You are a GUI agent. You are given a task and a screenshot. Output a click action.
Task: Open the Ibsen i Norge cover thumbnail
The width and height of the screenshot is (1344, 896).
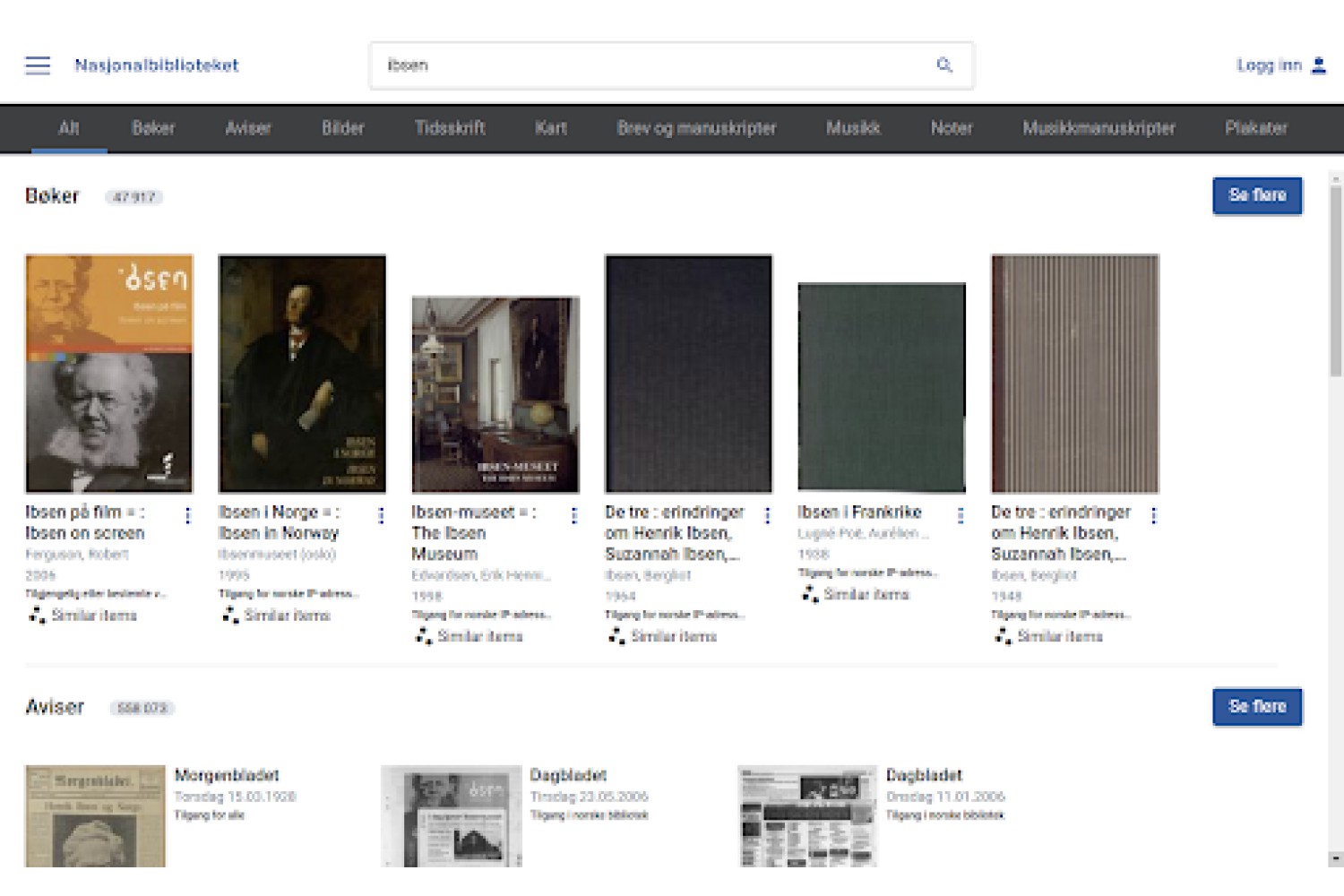(x=302, y=374)
